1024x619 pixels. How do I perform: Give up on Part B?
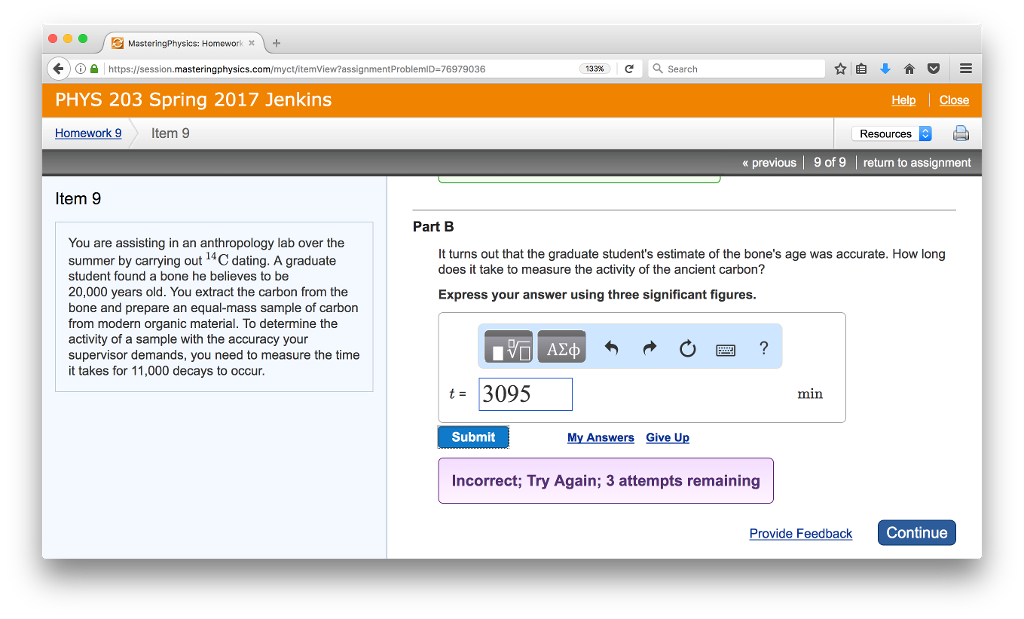coord(667,437)
